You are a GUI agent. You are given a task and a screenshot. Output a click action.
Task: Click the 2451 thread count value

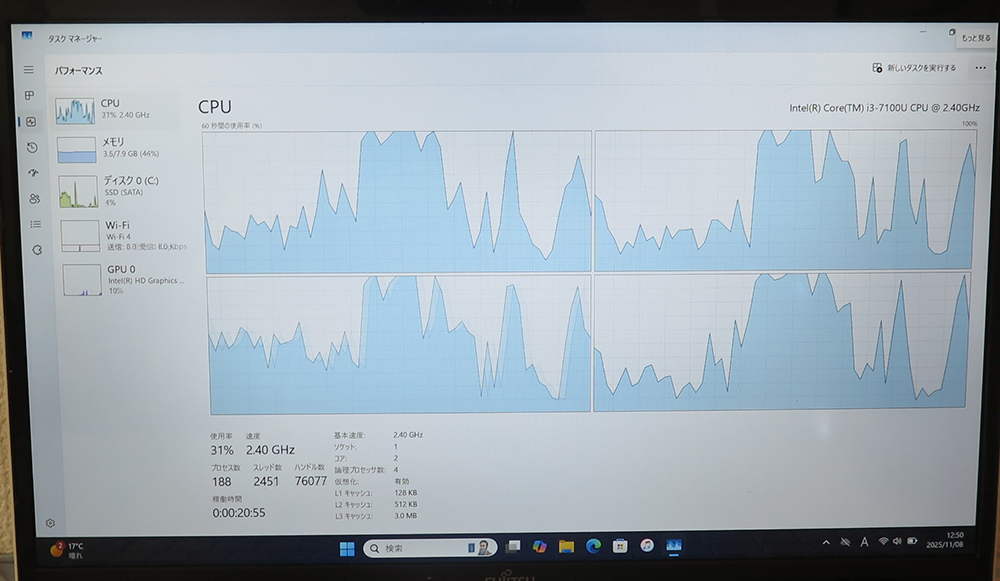[266, 482]
